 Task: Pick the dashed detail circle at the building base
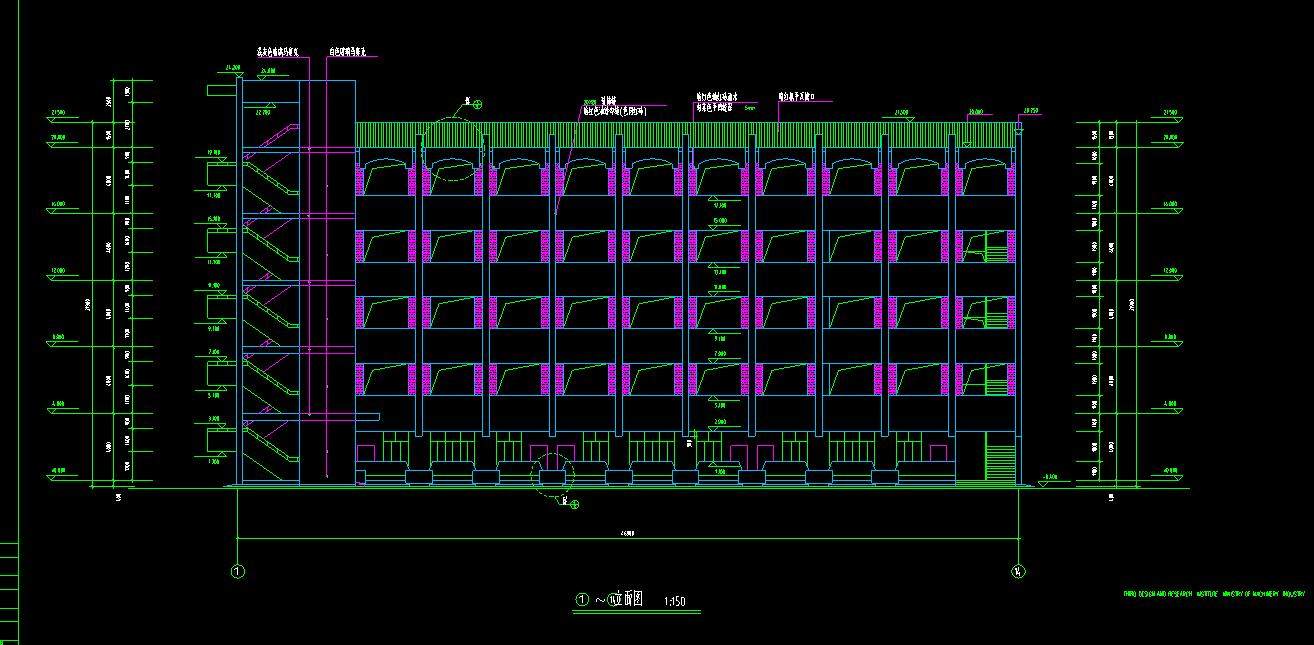tap(552, 470)
